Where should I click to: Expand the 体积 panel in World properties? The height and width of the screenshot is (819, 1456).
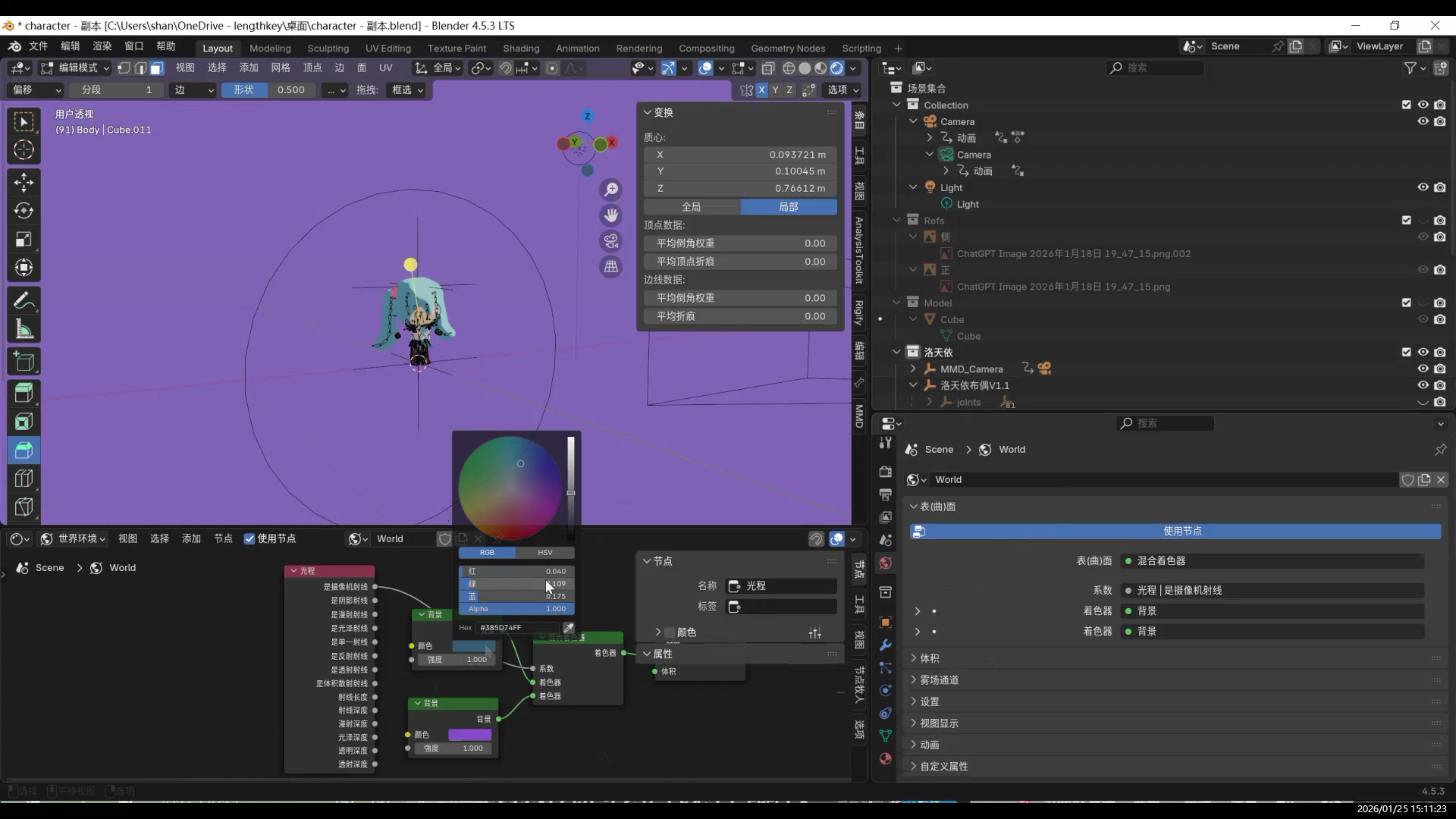pos(929,658)
